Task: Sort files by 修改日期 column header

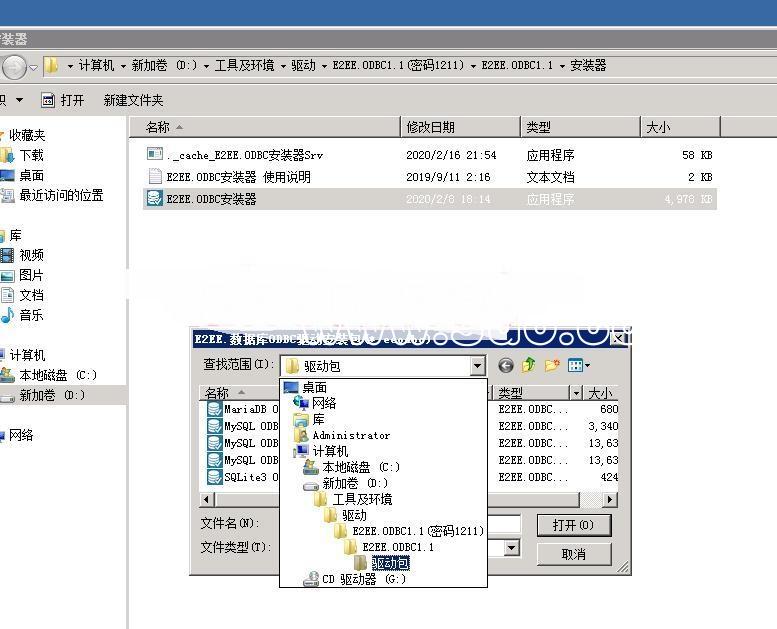Action: pos(430,127)
